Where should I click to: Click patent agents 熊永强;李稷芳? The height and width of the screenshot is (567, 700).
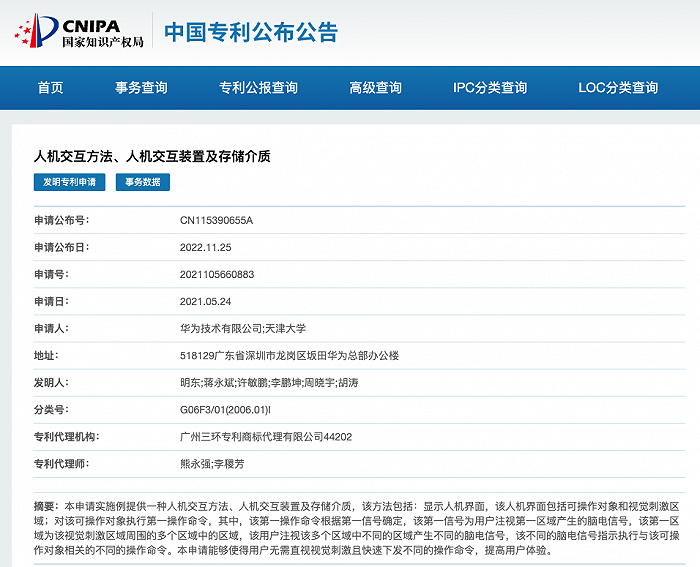212,464
